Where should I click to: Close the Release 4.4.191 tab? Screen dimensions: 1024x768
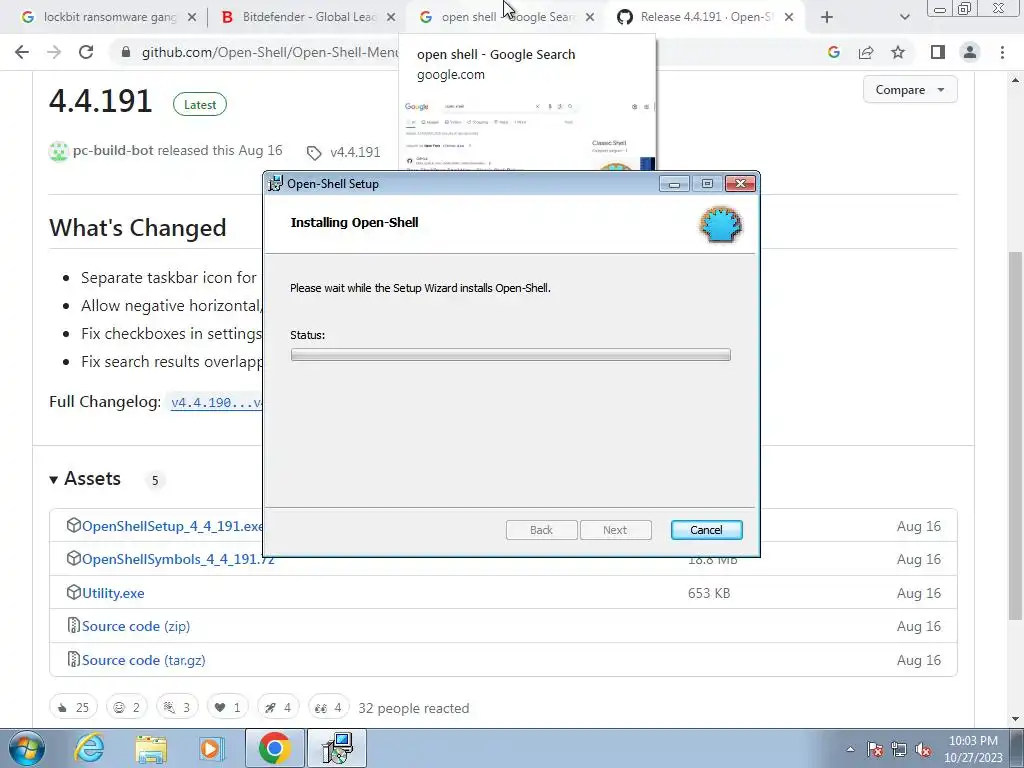pyautogui.click(x=789, y=18)
